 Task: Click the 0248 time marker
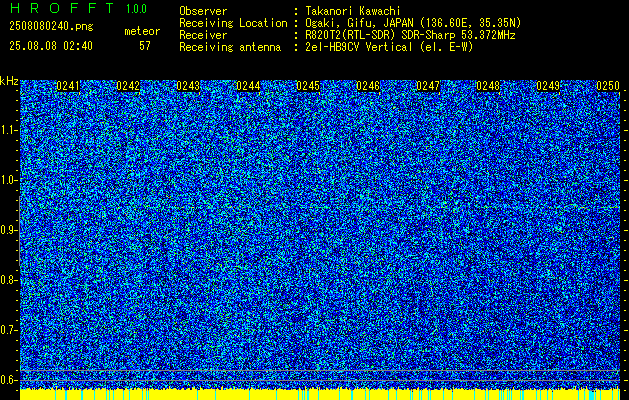pyautogui.click(x=488, y=86)
